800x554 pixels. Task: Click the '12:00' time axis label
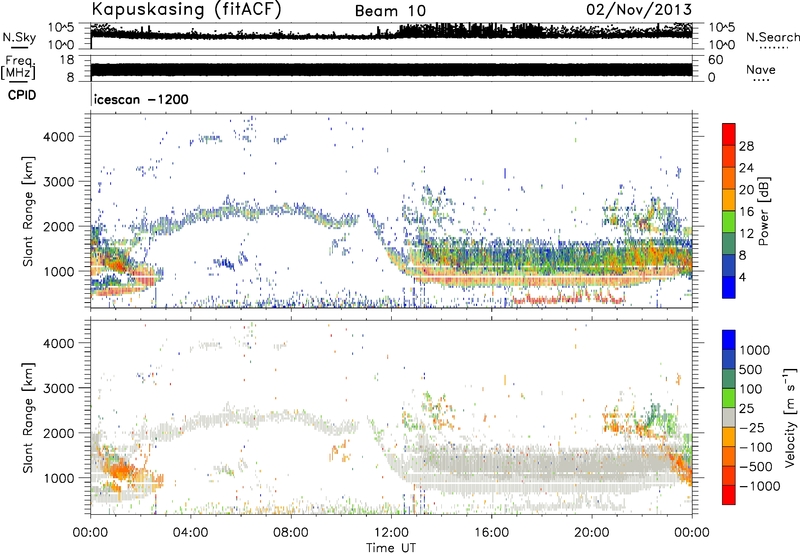coord(391,533)
